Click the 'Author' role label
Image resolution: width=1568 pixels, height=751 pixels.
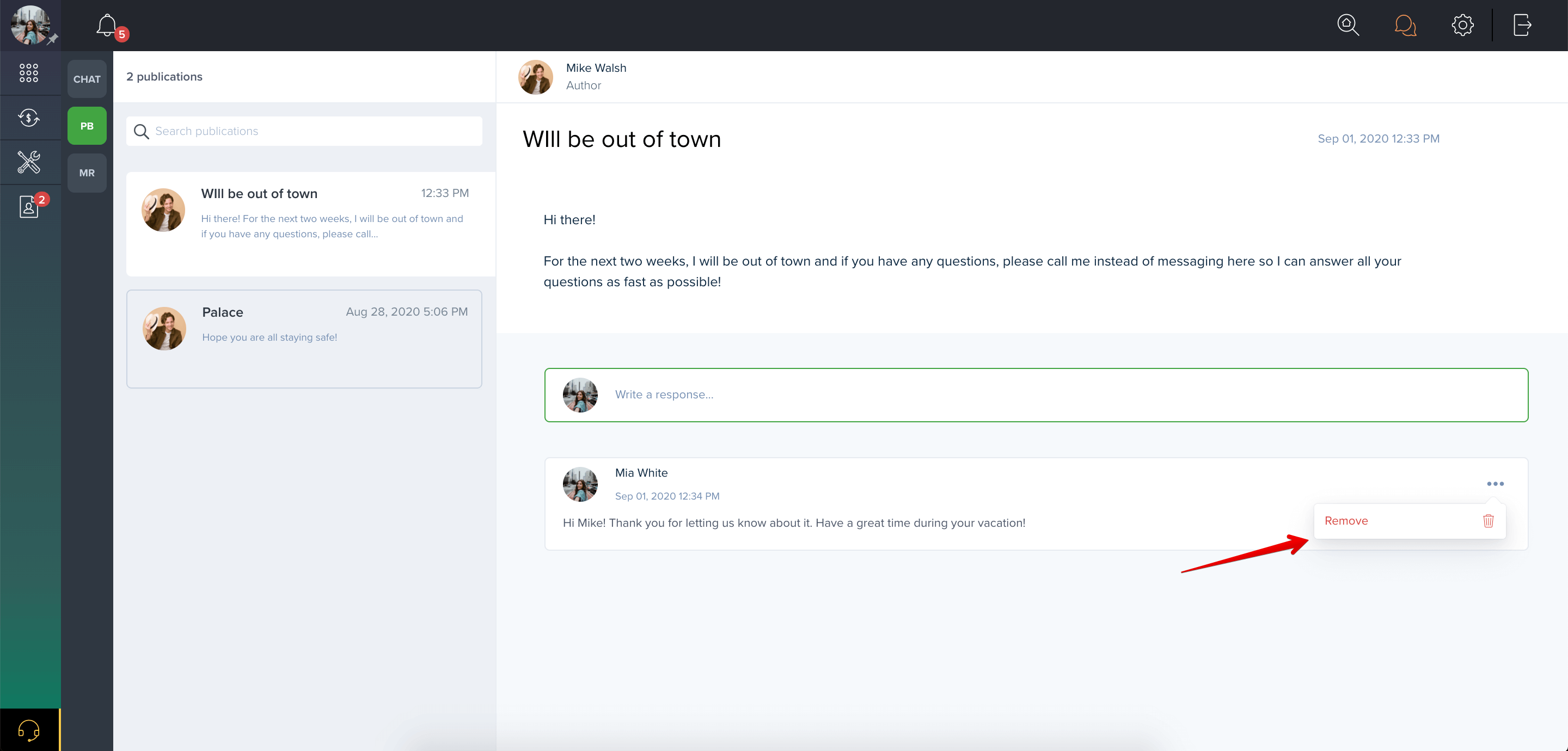583,86
